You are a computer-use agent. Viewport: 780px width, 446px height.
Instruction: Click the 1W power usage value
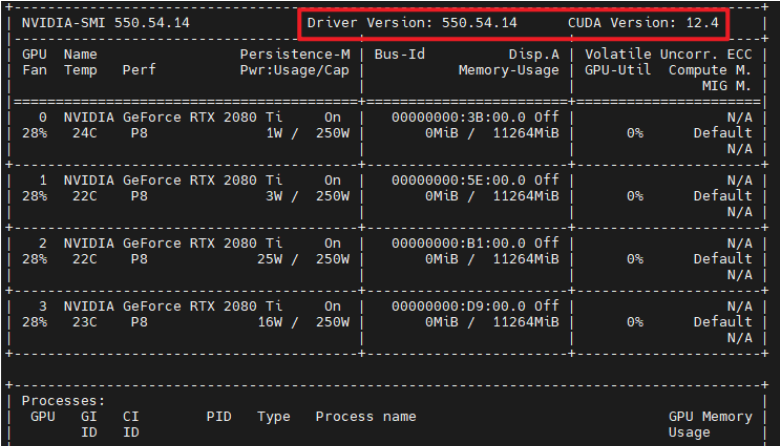click(x=274, y=133)
